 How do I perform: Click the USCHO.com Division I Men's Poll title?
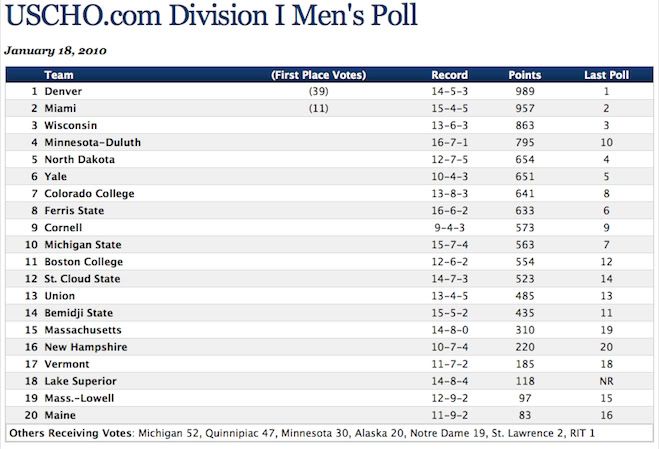click(x=212, y=17)
